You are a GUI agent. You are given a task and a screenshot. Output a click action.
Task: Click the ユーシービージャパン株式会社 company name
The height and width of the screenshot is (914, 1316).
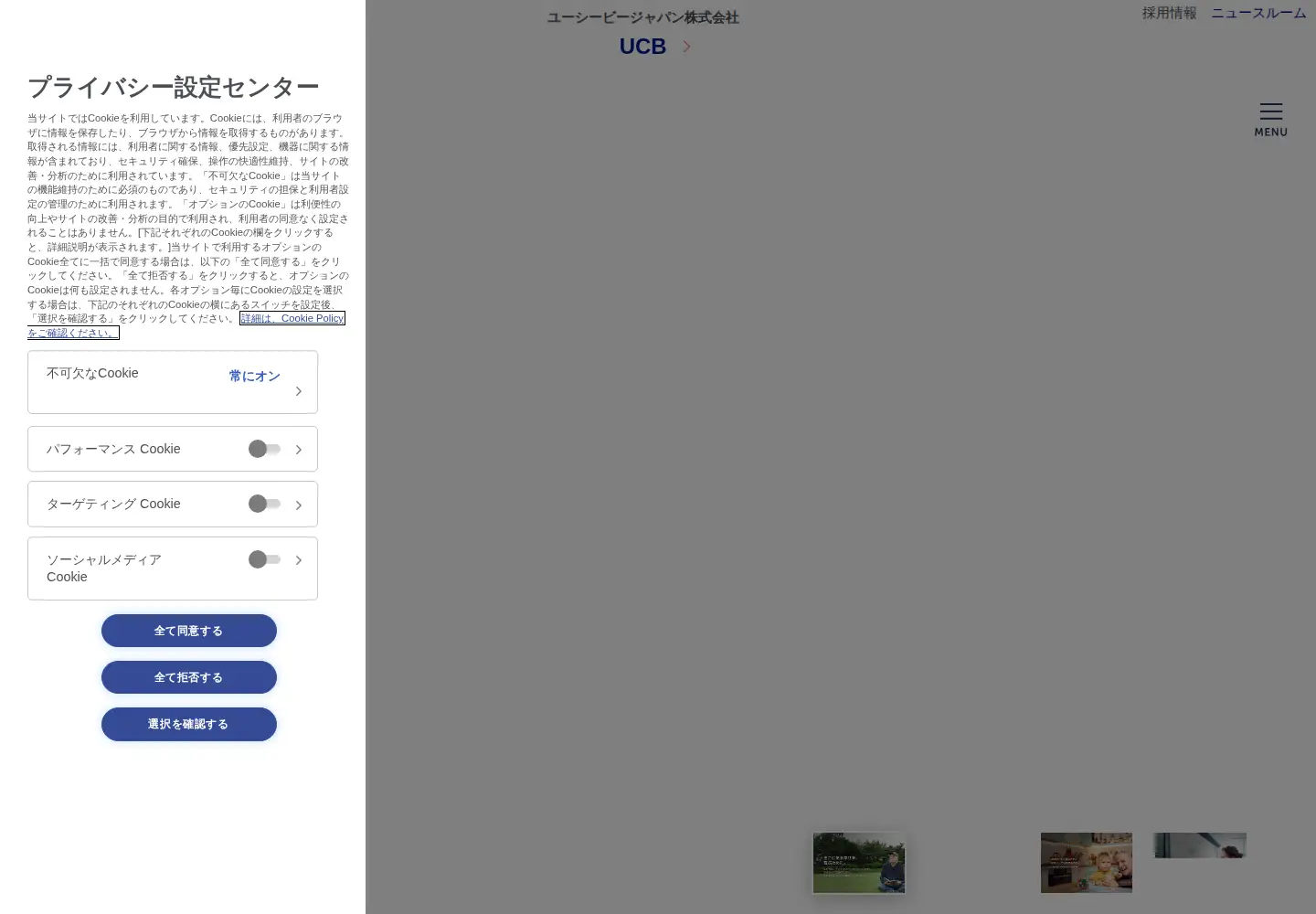643,17
